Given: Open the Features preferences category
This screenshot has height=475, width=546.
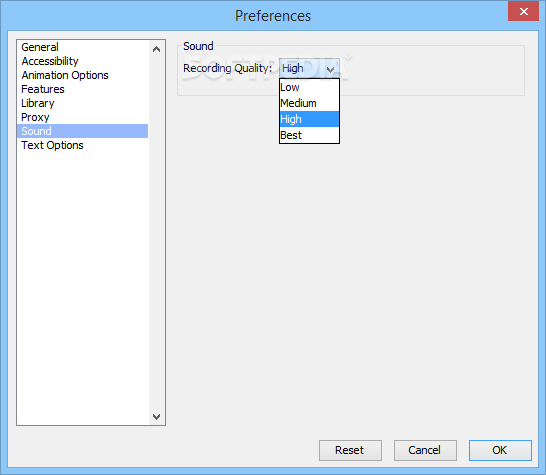Looking at the screenshot, I should coord(83,89).
